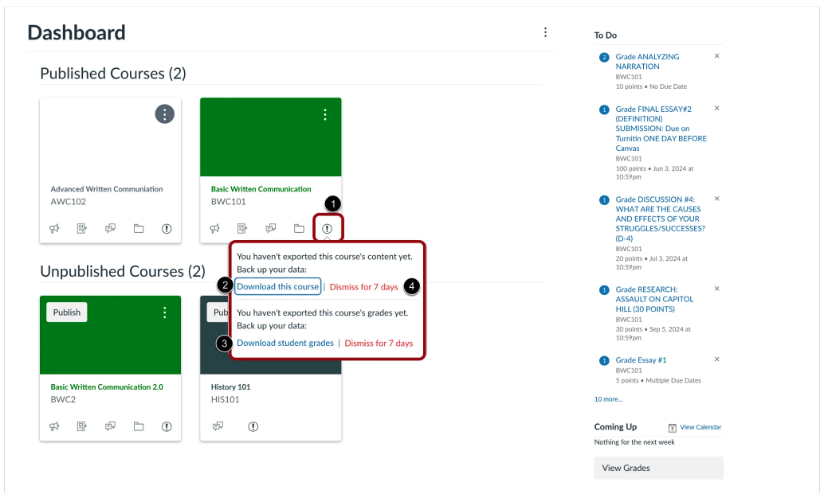Open Discussions icon on BWC101 card
Image resolution: width=834 pixels, height=493 pixels.
271,229
